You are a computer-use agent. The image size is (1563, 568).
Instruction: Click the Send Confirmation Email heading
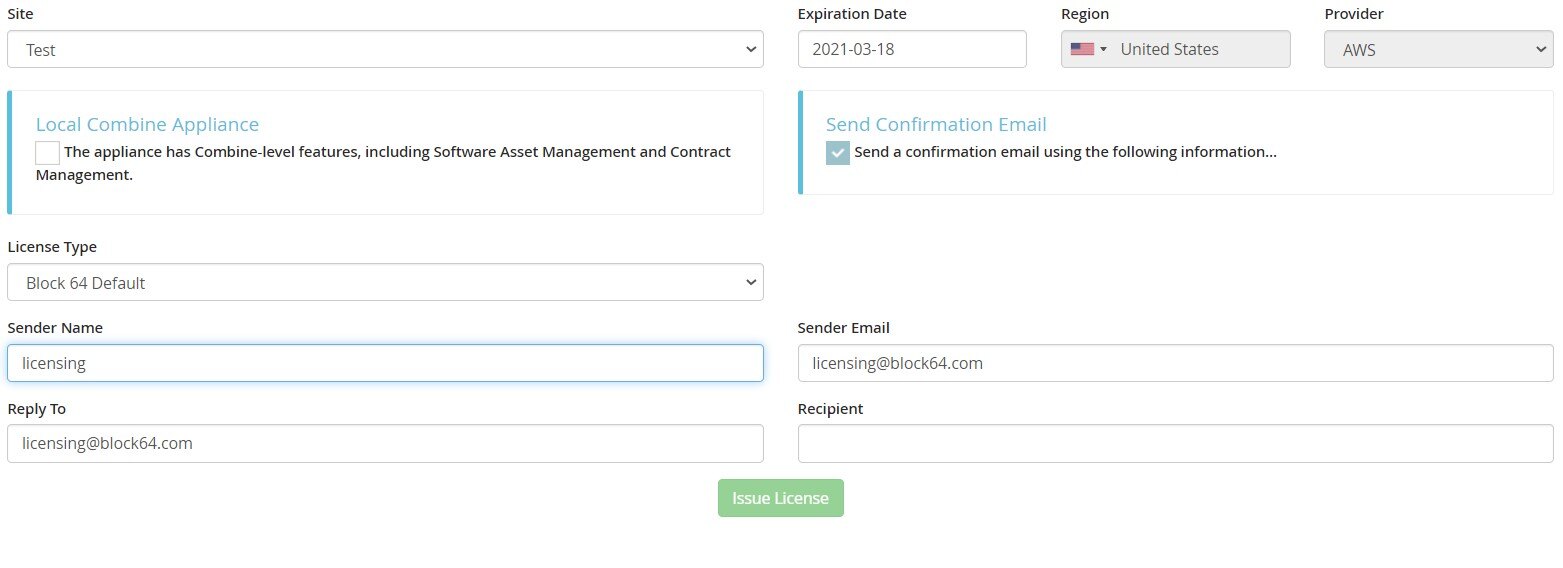pyautogui.click(x=936, y=124)
